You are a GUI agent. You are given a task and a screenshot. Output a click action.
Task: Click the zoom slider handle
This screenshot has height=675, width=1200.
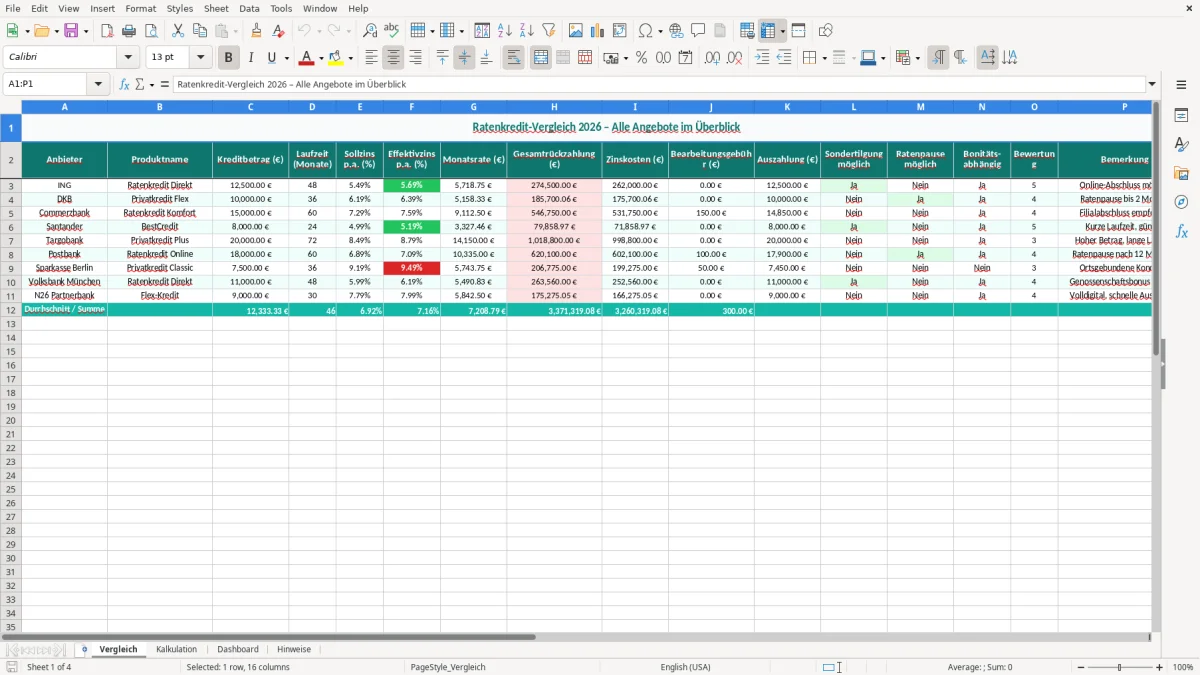click(x=1120, y=667)
